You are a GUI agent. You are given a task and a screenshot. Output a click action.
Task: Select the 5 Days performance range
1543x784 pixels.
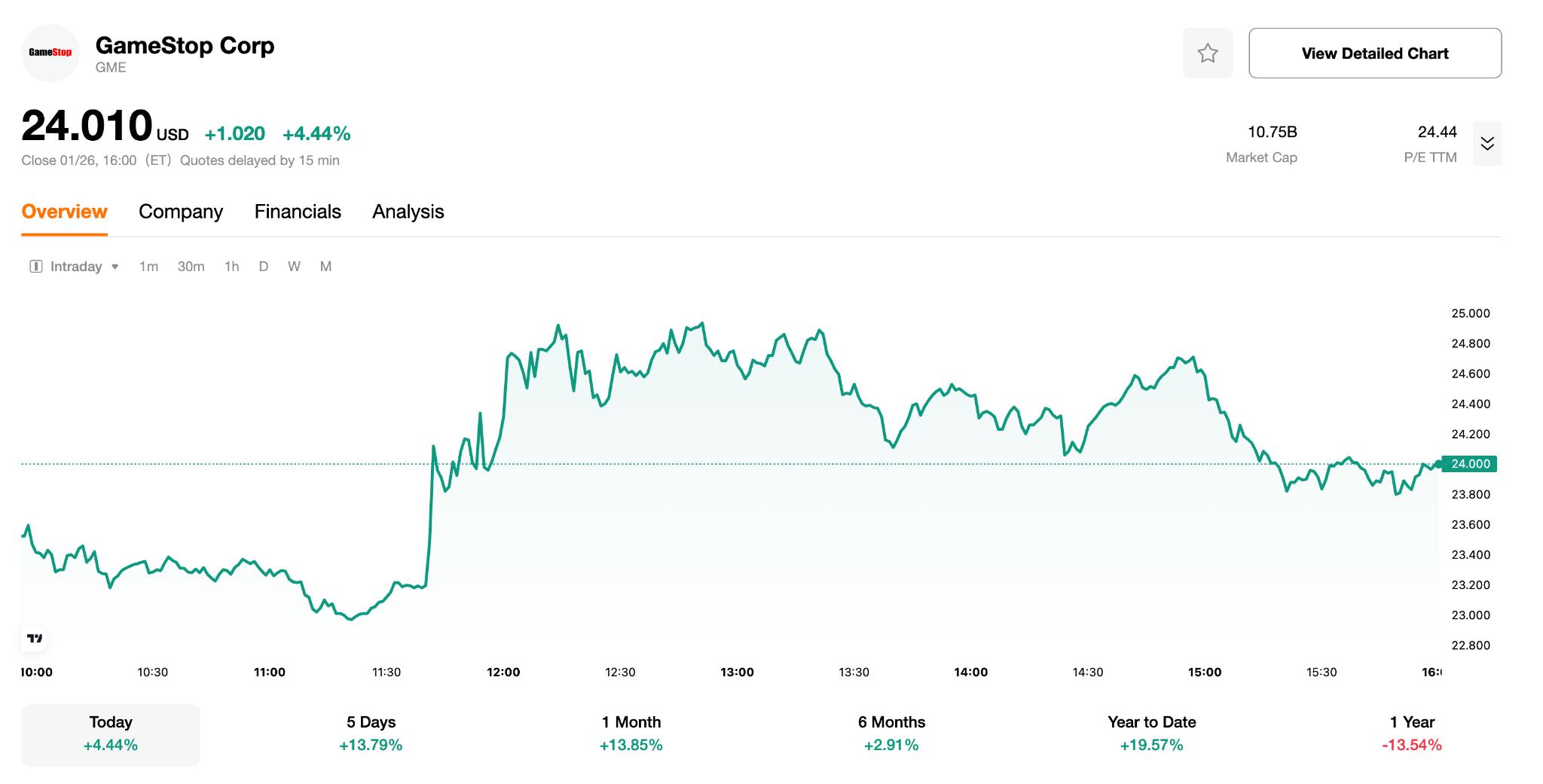pos(371,734)
